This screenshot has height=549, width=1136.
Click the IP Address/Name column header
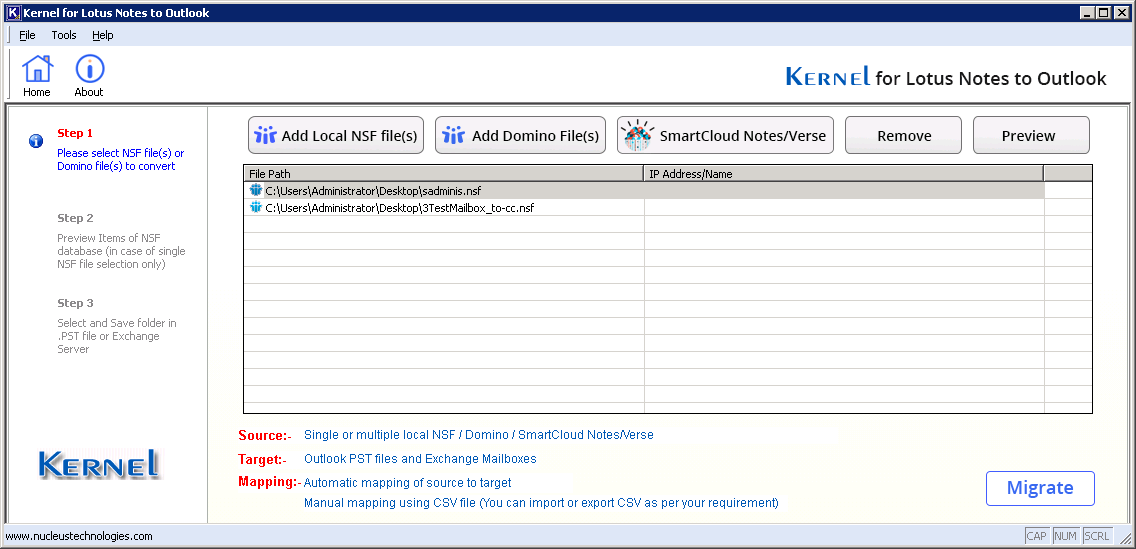pos(844,174)
